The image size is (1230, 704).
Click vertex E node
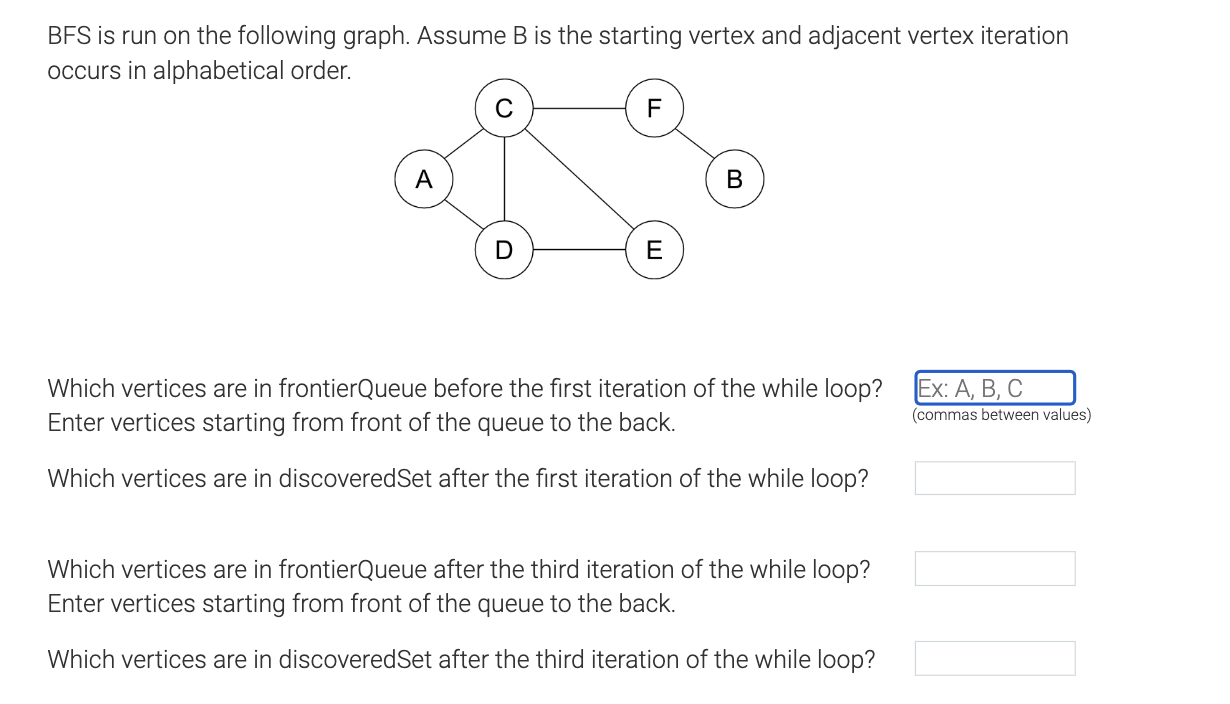pos(654,250)
